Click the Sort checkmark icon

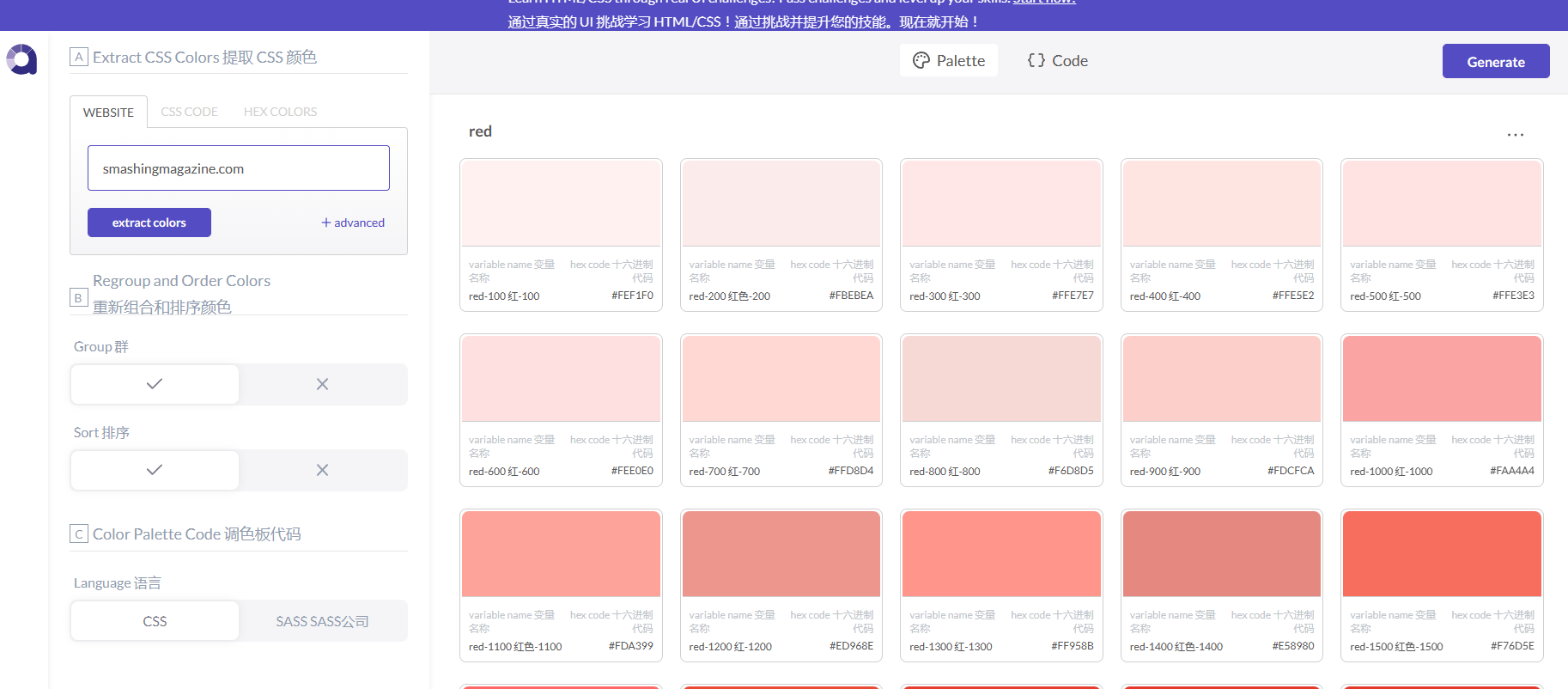pos(155,470)
